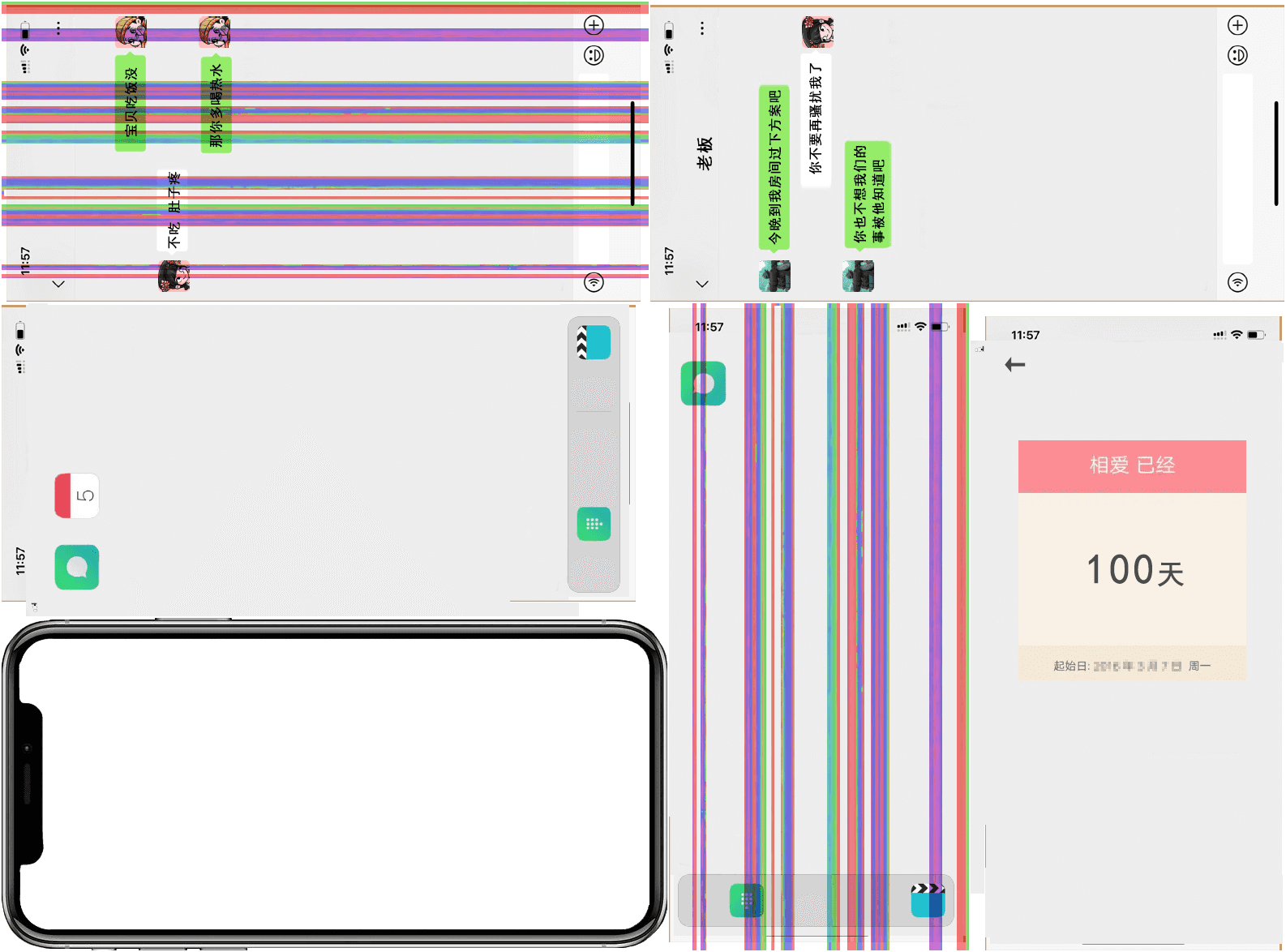Click the back chevron in the 宝贝吃饭没 chat
The image size is (1286, 952).
coord(58,284)
